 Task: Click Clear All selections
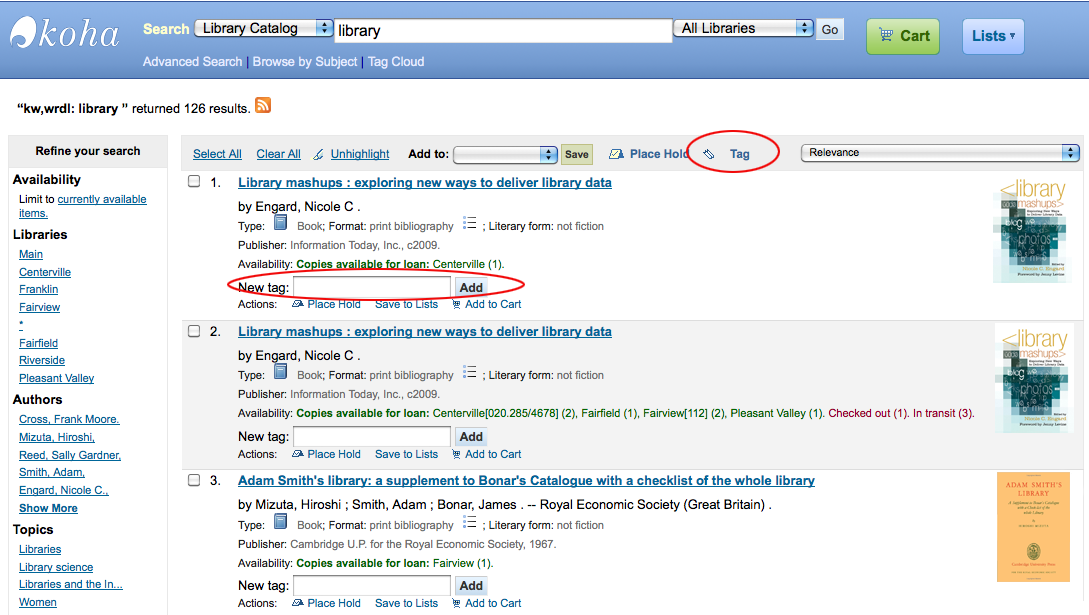tap(279, 154)
